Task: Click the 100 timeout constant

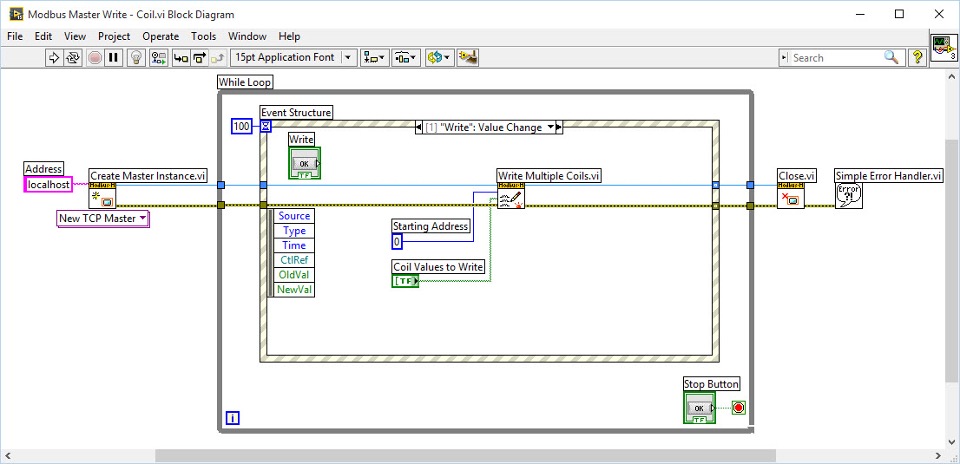Action: point(241,127)
